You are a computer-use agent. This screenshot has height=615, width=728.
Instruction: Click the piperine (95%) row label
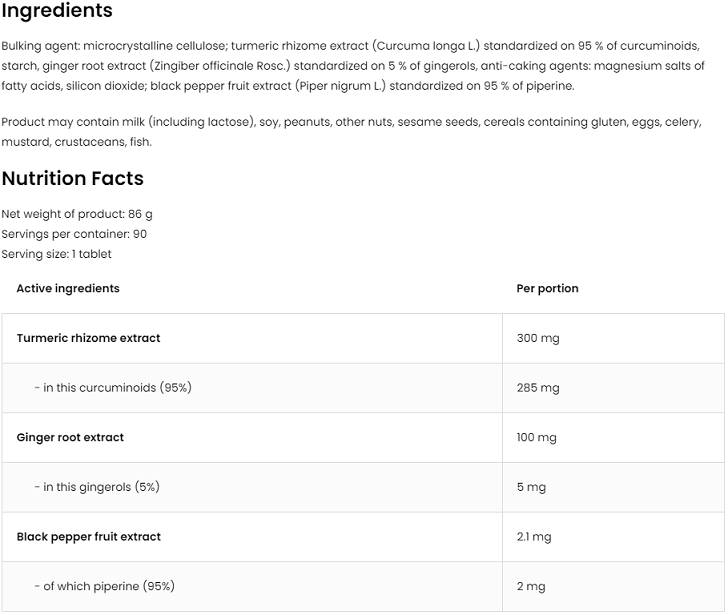pyautogui.click(x=104, y=586)
